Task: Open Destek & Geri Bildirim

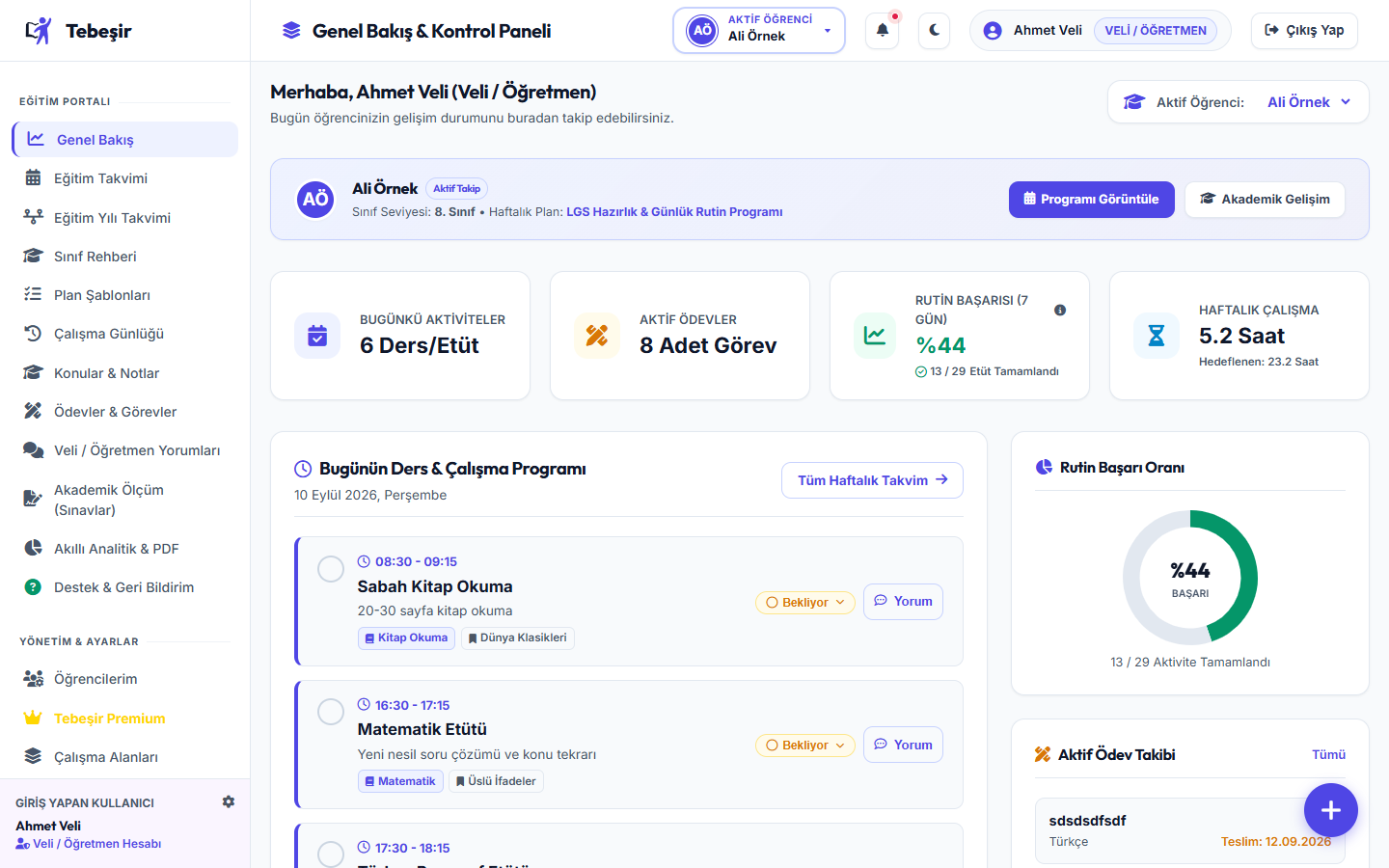Action: point(125,587)
